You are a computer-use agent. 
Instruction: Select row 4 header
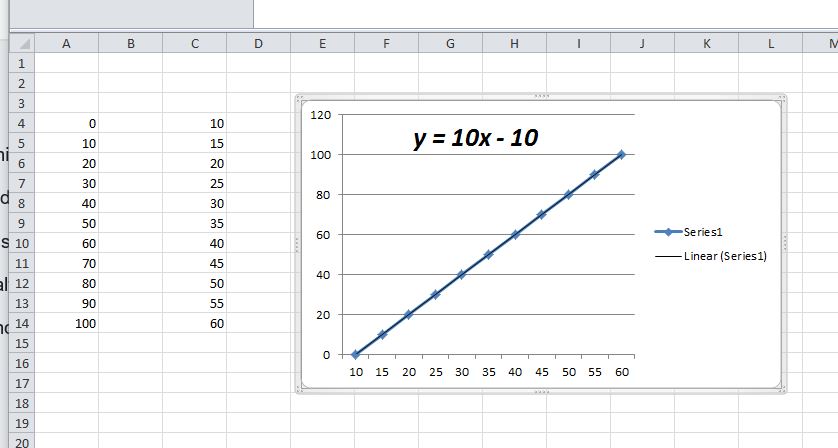[x=20, y=124]
